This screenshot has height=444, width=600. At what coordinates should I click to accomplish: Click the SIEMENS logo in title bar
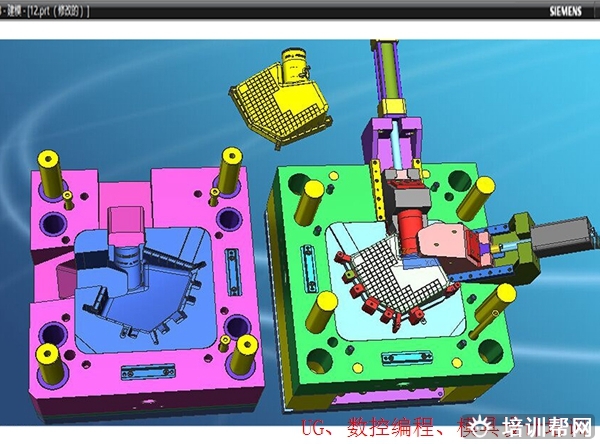tap(570, 10)
